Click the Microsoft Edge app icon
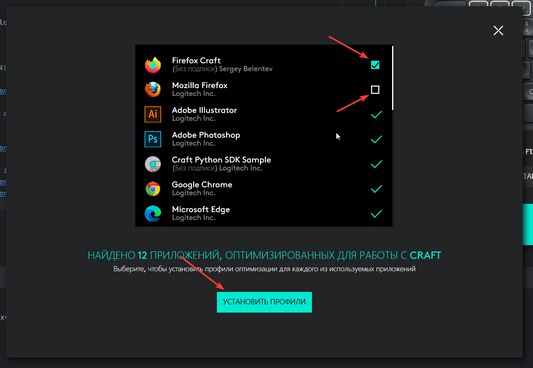 tap(153, 213)
